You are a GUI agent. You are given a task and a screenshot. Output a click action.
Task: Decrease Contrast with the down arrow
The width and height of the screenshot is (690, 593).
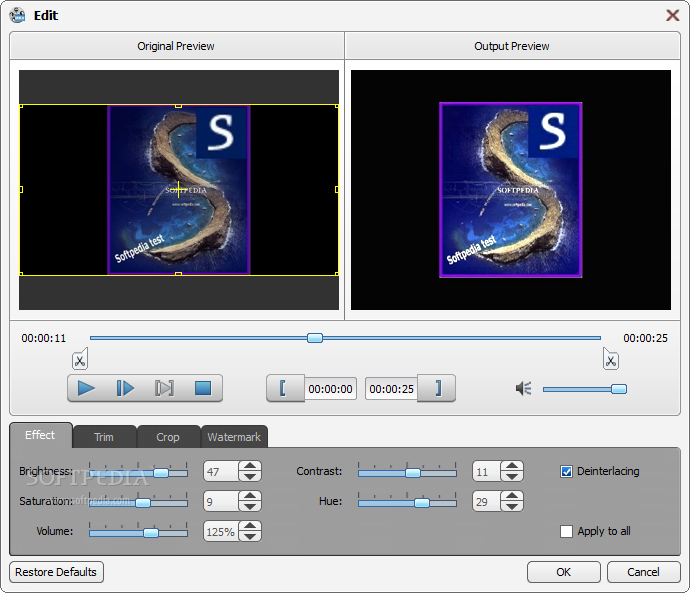click(x=512, y=476)
